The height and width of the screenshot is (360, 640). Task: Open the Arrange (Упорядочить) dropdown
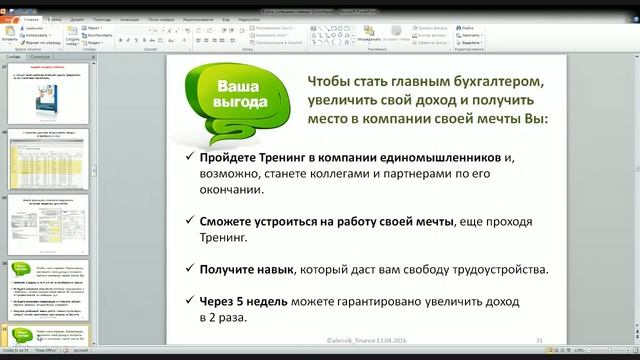(369, 33)
